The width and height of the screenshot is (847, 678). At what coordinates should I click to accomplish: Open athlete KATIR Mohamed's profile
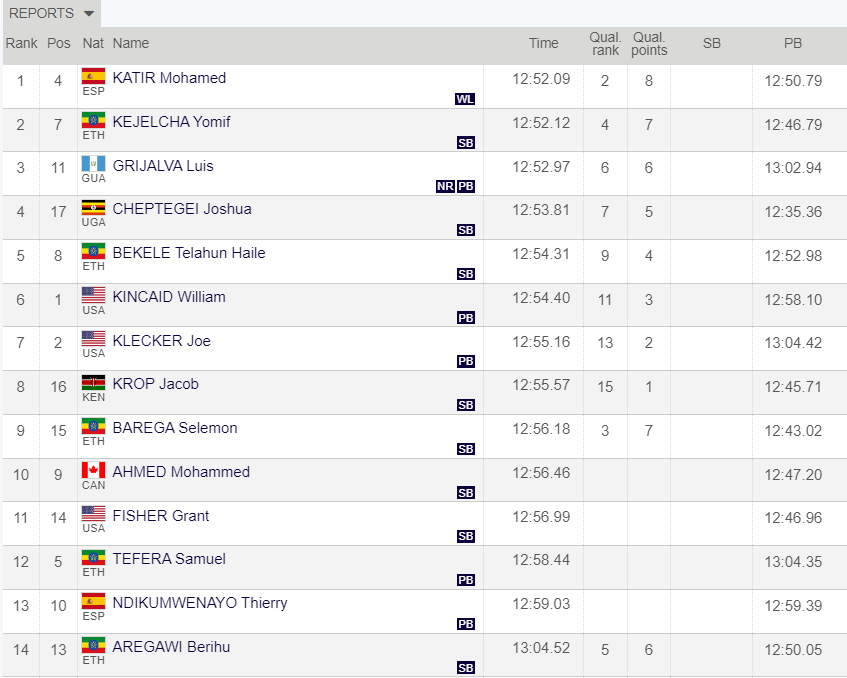click(x=169, y=78)
